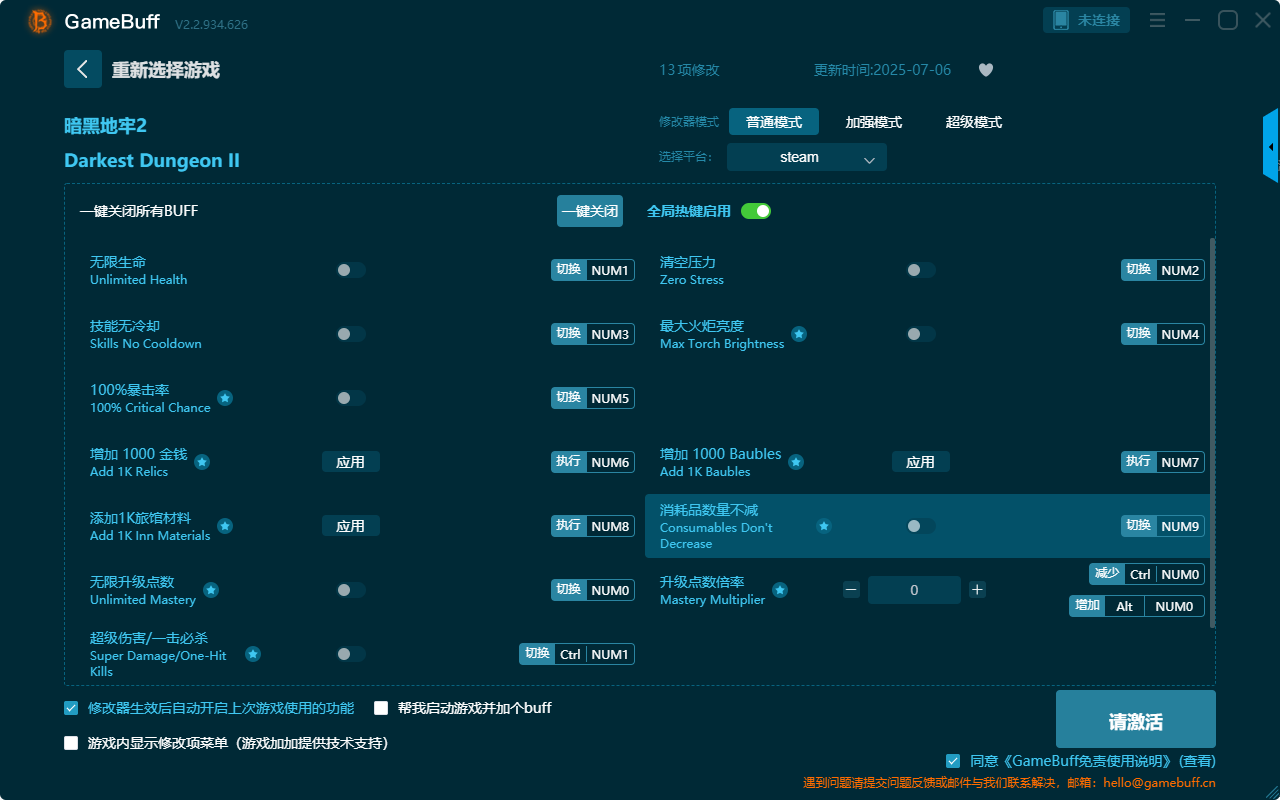Switch to 超级模式 mode tab
The height and width of the screenshot is (800, 1280).
point(973,122)
